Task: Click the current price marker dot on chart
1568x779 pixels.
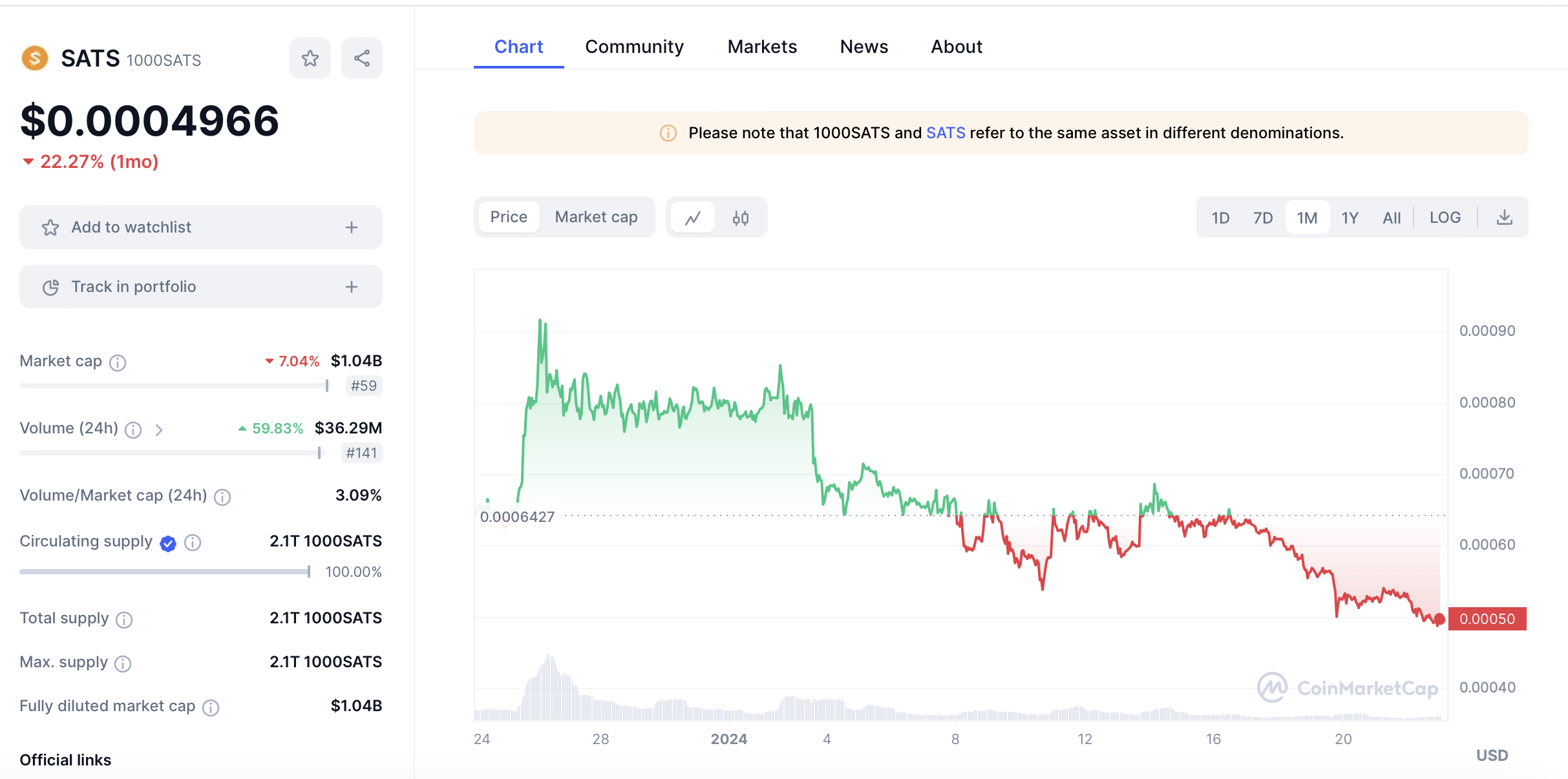Action: [1439, 619]
